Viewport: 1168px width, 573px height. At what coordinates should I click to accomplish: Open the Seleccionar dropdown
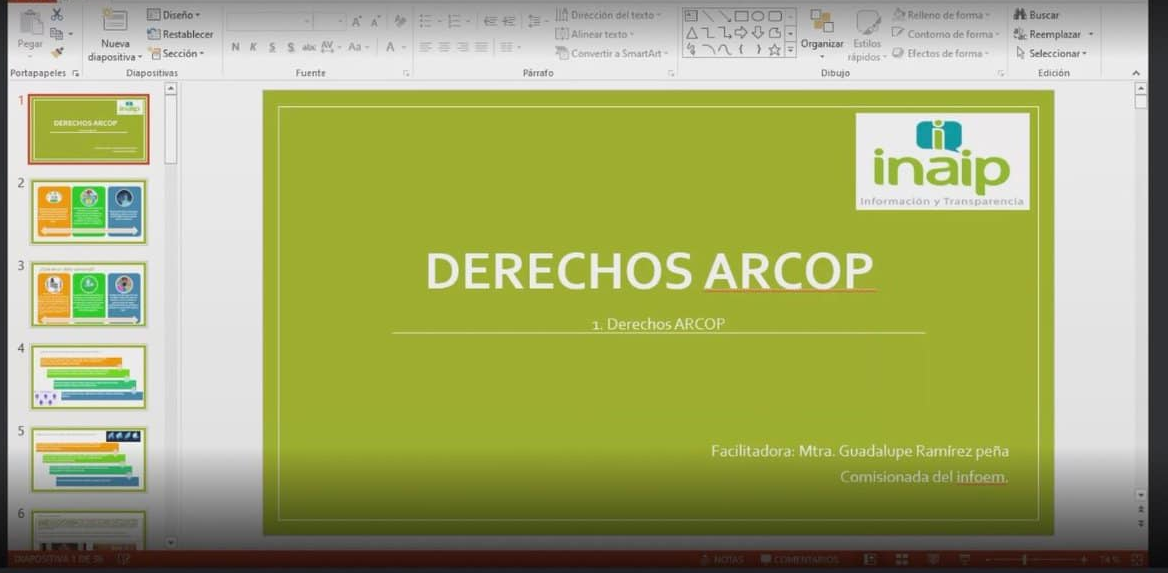click(1051, 53)
